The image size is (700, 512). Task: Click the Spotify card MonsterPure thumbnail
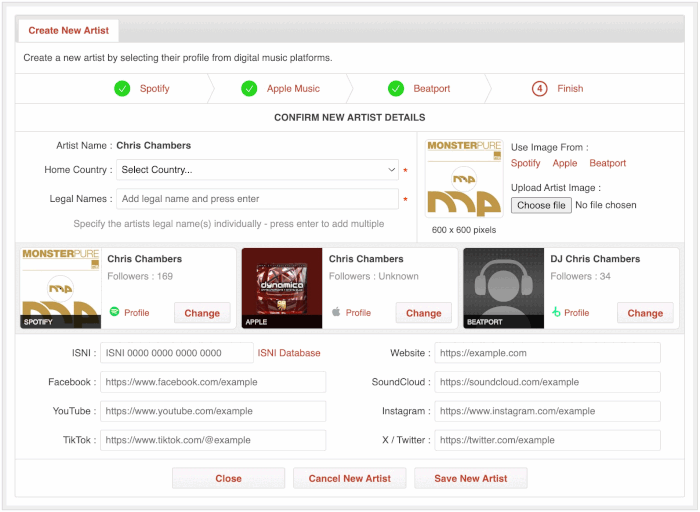coord(61,288)
